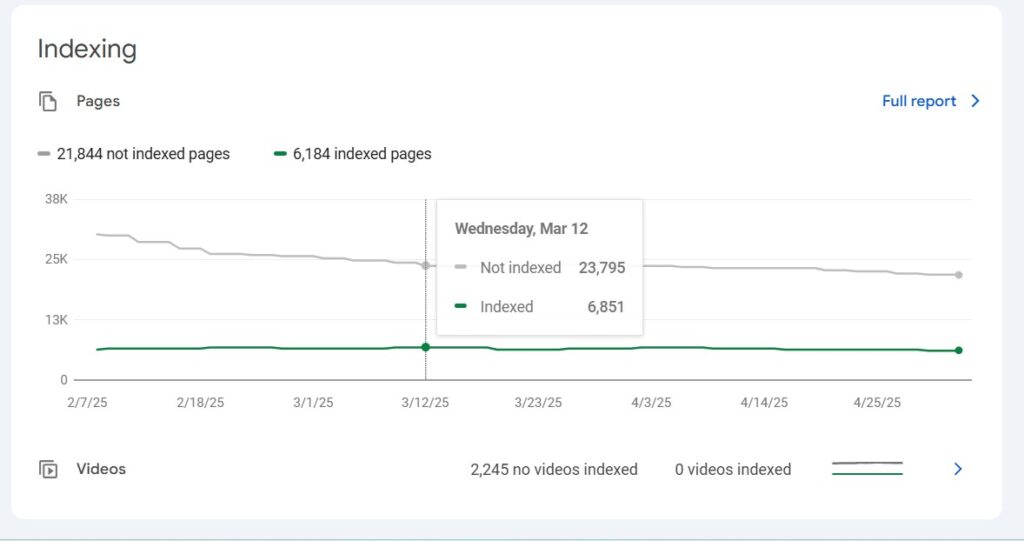The height and width of the screenshot is (541, 1024).
Task: Select the green data point on Mar 12
Action: 426,347
